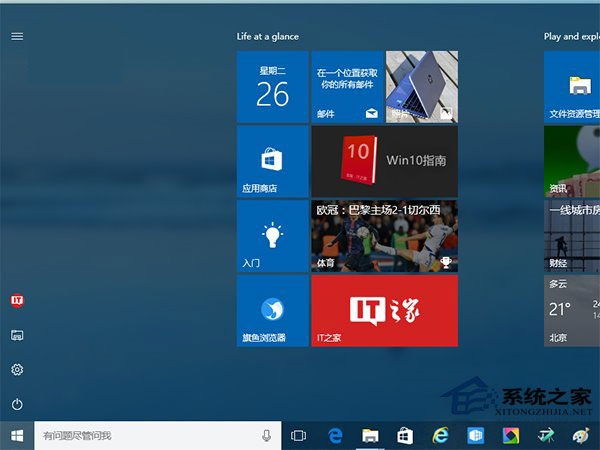Click the microphone icon in search box
Screen dimensions: 600x450
(266, 435)
